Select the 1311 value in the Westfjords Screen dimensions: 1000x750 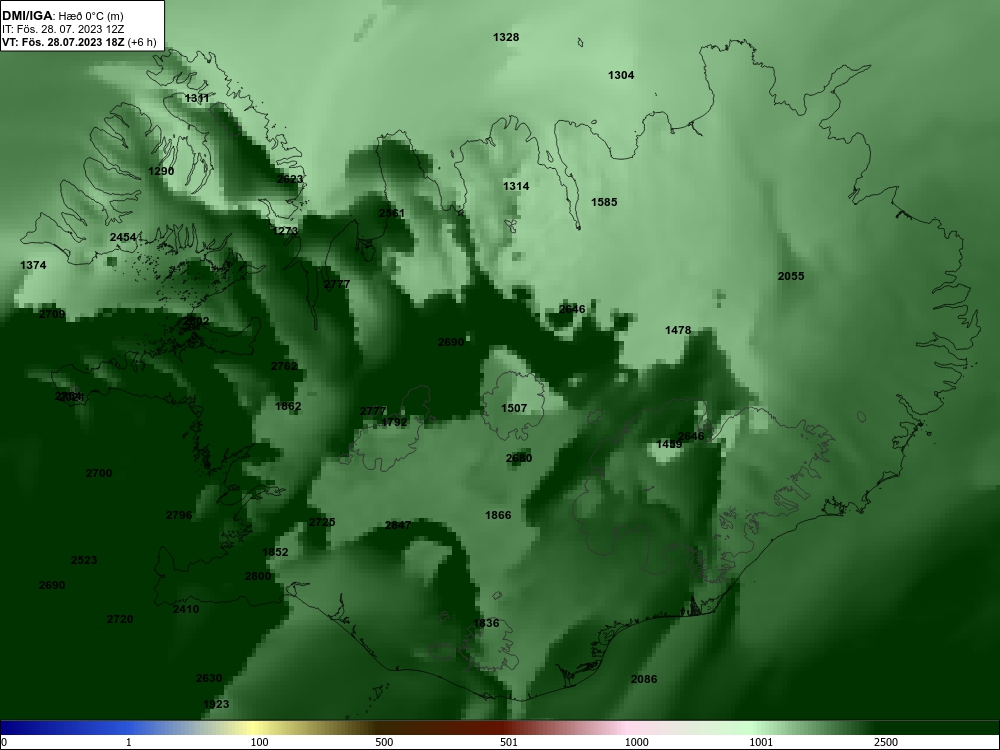(196, 98)
